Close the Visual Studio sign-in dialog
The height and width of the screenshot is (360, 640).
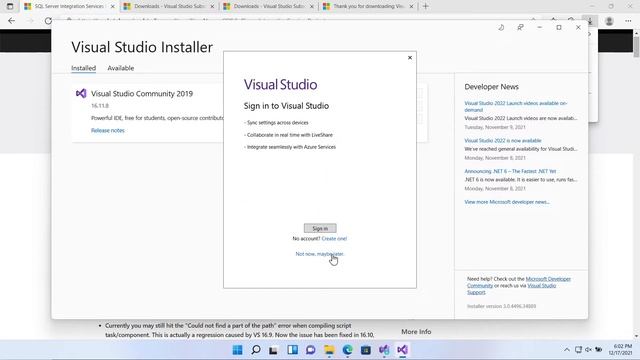[410, 58]
